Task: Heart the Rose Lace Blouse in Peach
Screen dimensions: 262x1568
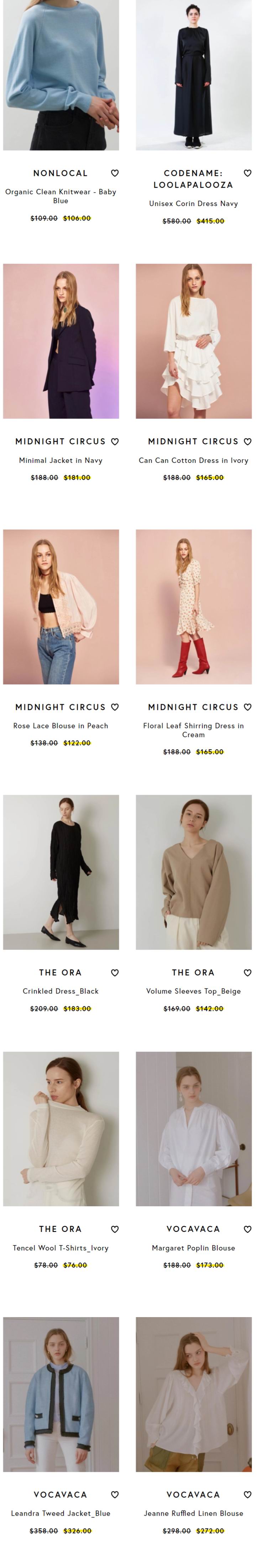Action: [x=114, y=707]
